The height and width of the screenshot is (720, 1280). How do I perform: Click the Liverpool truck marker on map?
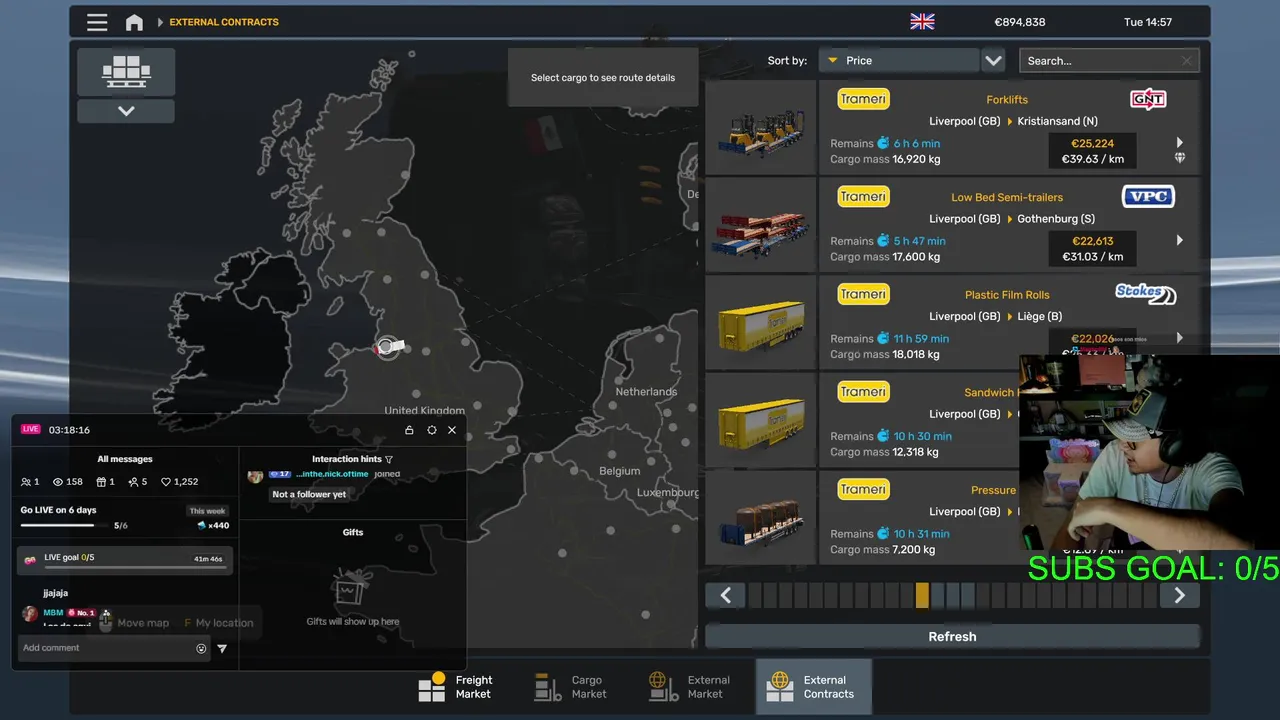388,347
